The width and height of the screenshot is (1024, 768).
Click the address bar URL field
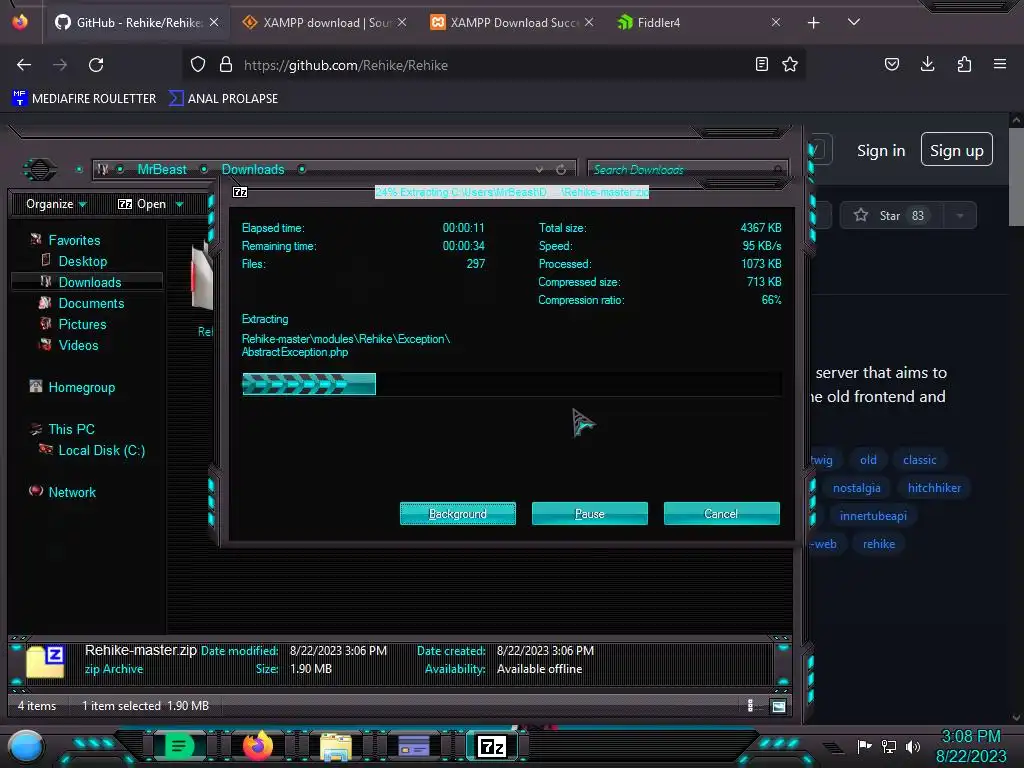pos(496,65)
